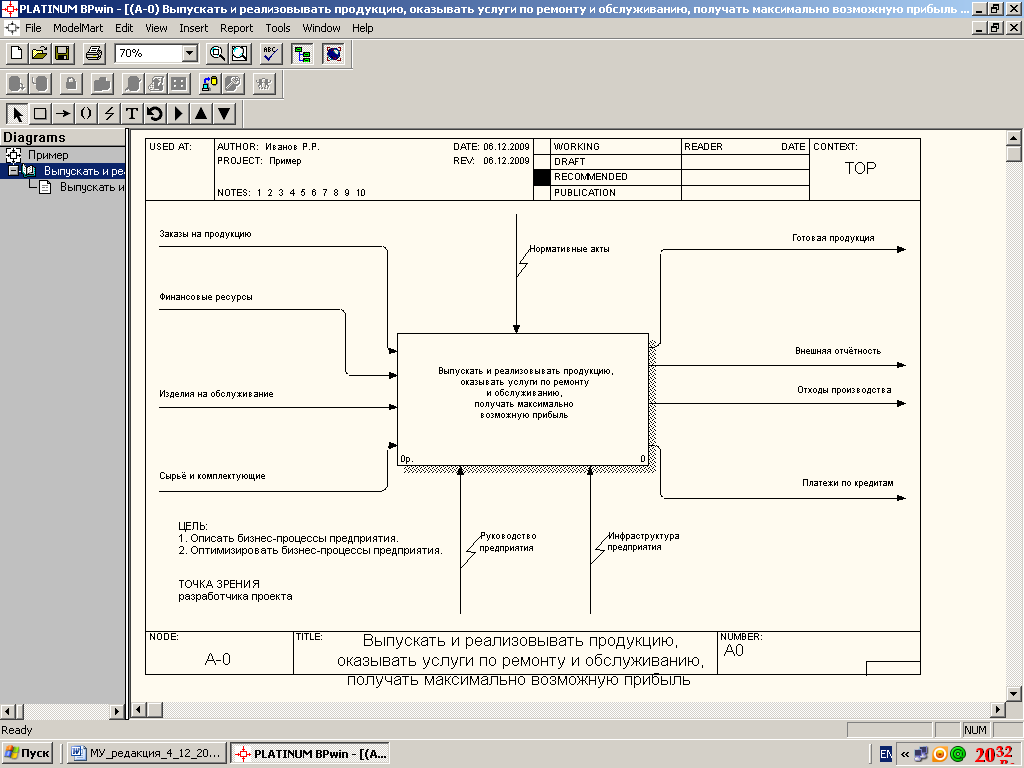The image size is (1024, 768).
Task: Select the zoom magnifier tool
Action: [x=217, y=54]
